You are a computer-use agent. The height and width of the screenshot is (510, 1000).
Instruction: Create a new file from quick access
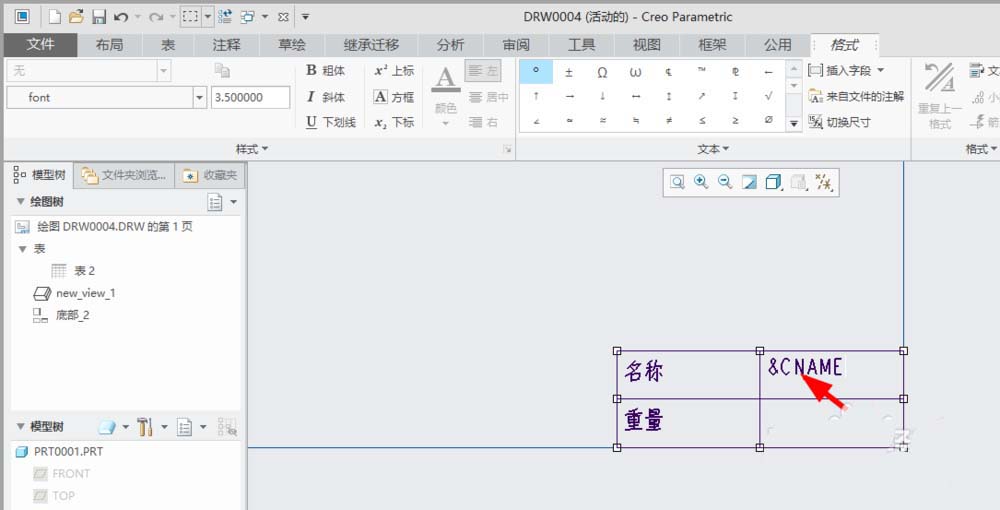tap(55, 17)
